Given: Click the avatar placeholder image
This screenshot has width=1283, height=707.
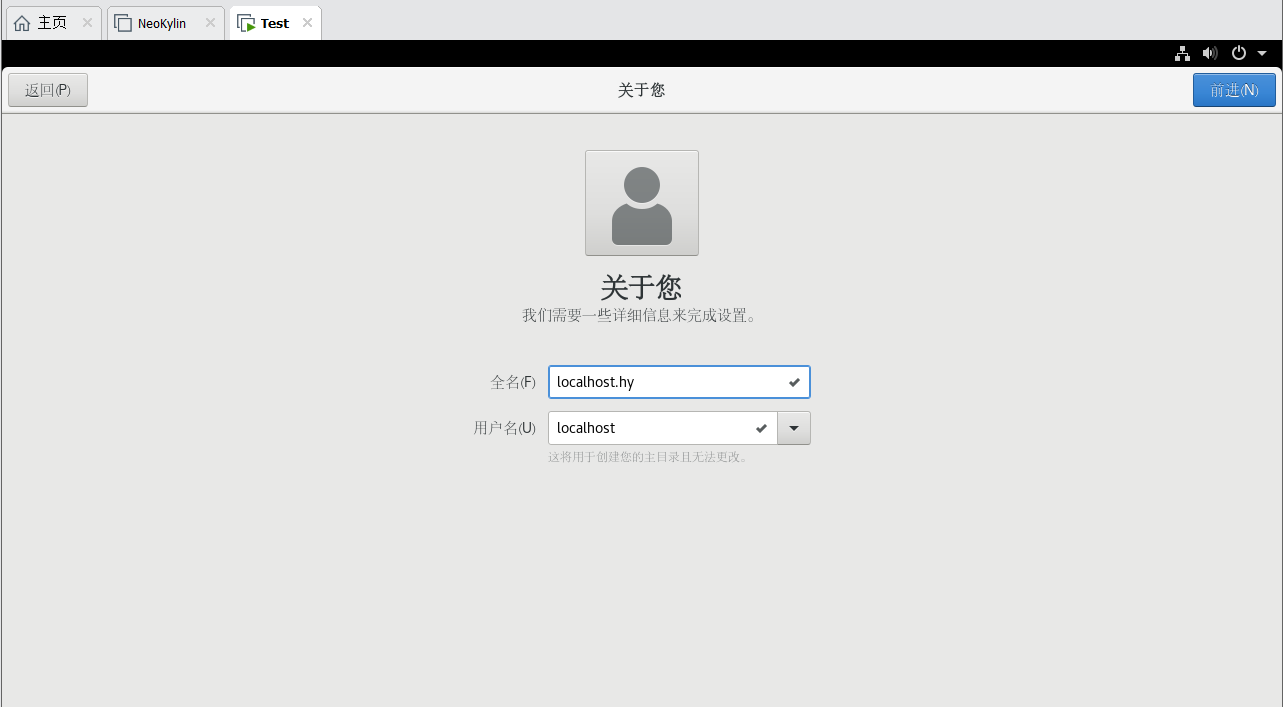Looking at the screenshot, I should 641,202.
